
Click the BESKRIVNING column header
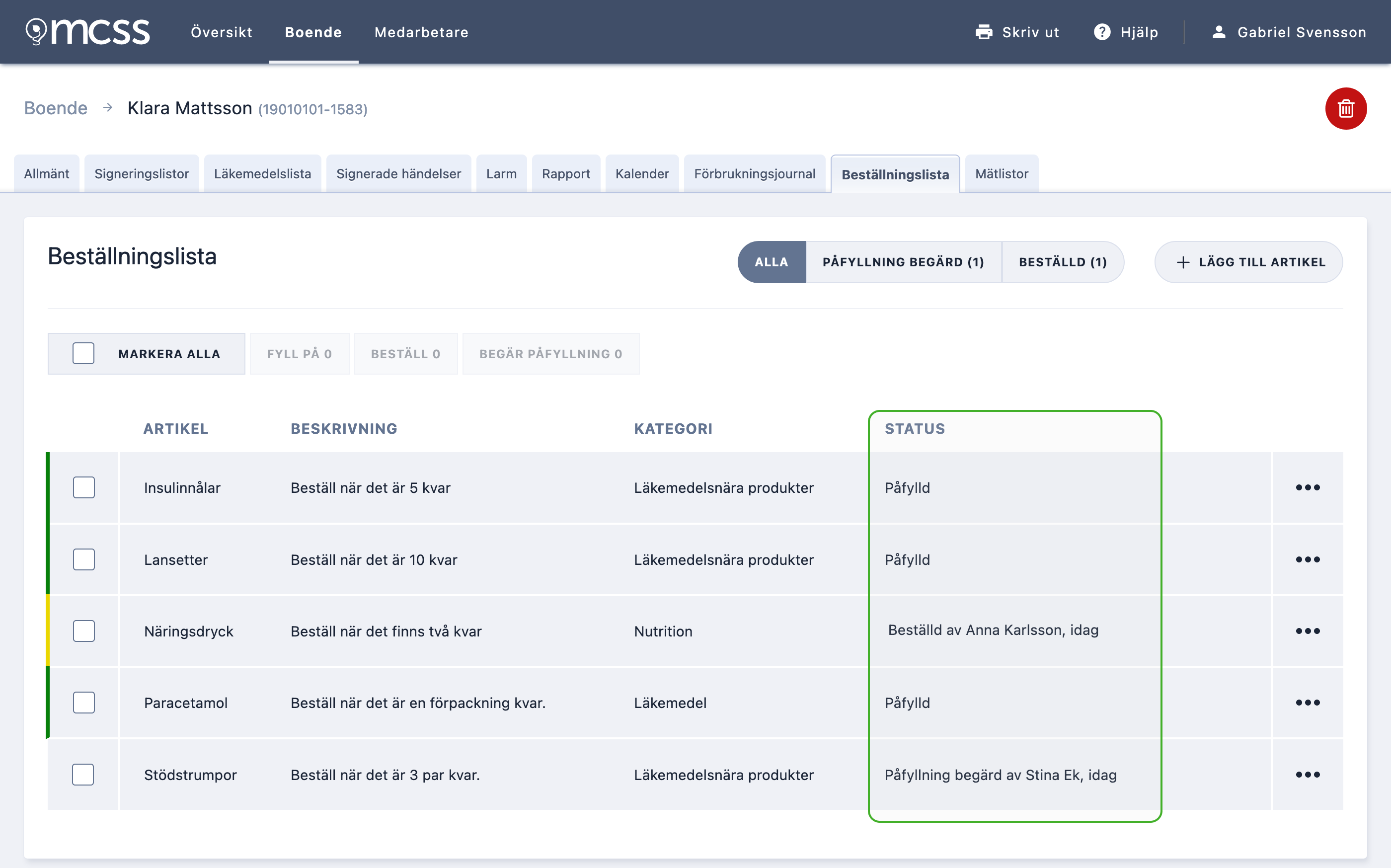(x=344, y=429)
